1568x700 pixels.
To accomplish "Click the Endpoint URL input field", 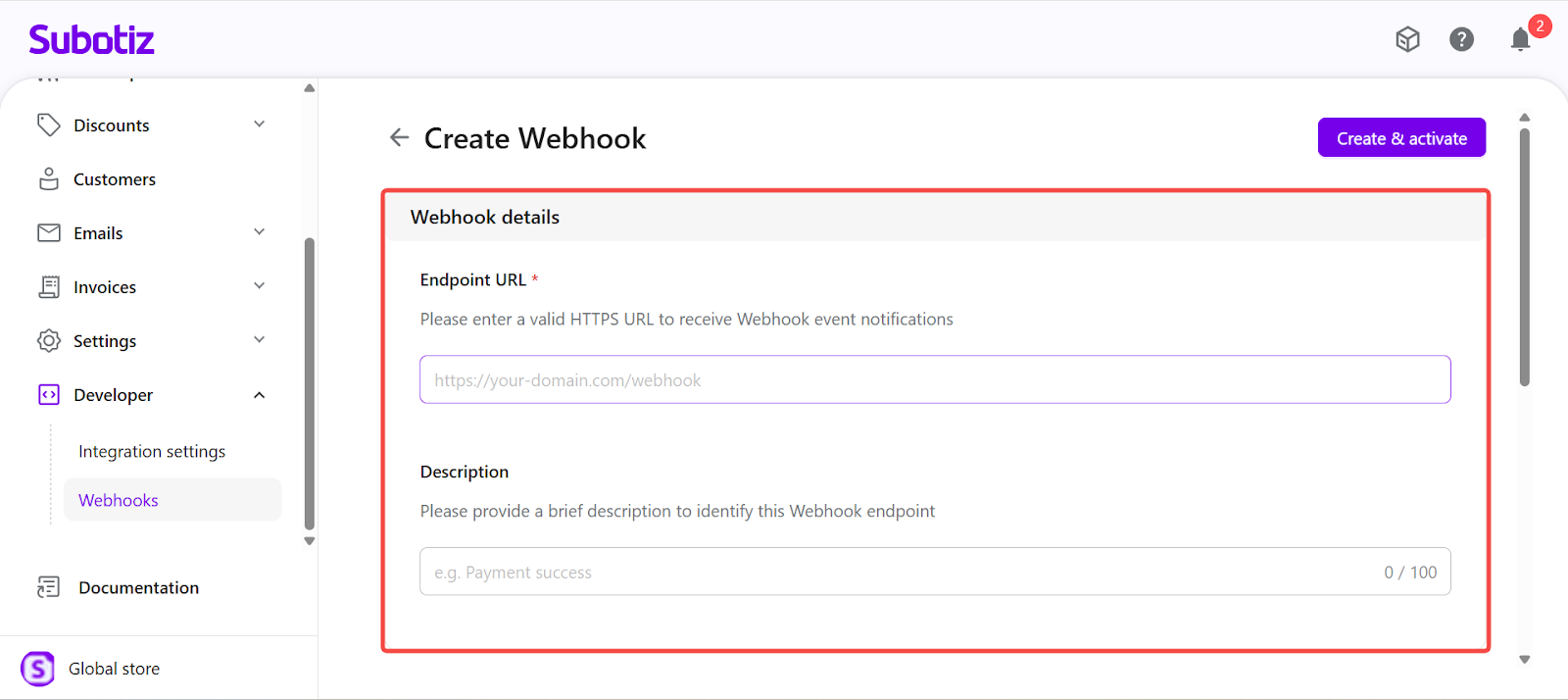I will (x=934, y=379).
